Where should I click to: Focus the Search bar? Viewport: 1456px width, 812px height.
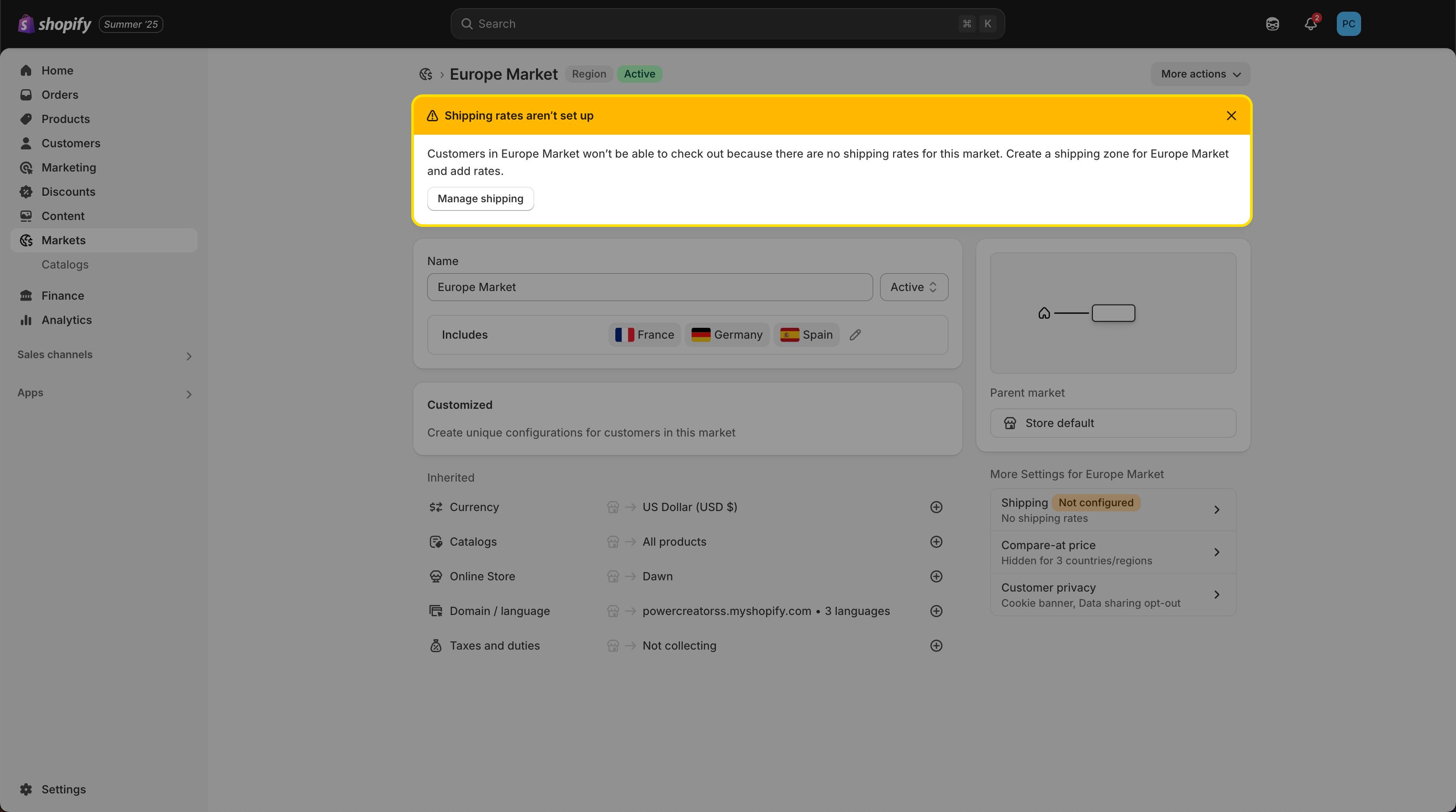point(728,24)
